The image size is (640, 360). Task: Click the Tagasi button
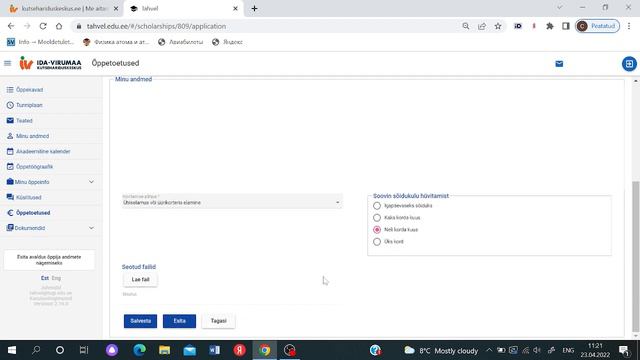218,321
